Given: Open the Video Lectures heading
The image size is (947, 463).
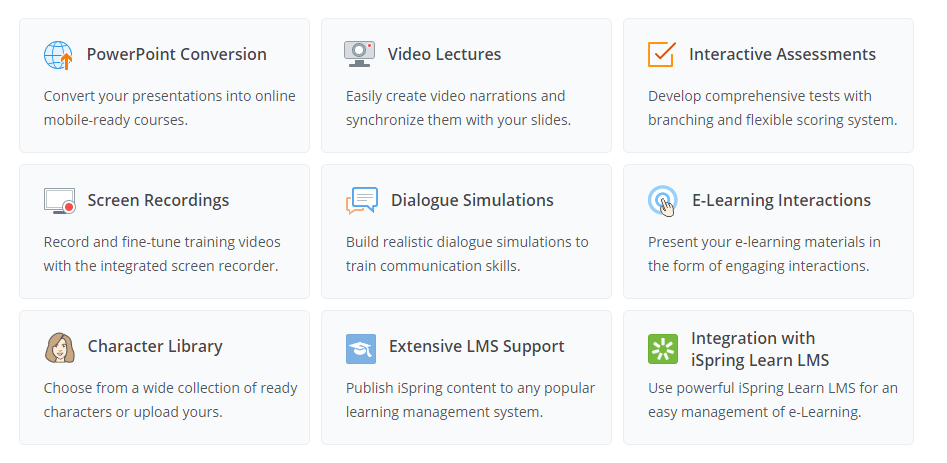Looking at the screenshot, I should pos(444,54).
